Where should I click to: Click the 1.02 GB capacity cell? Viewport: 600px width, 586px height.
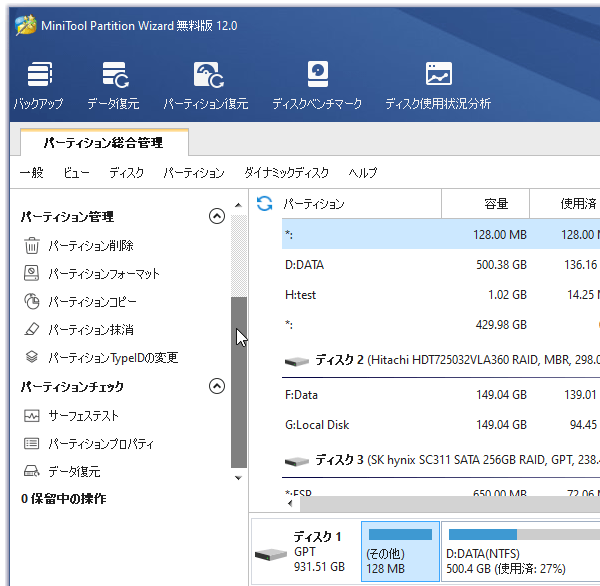507,295
